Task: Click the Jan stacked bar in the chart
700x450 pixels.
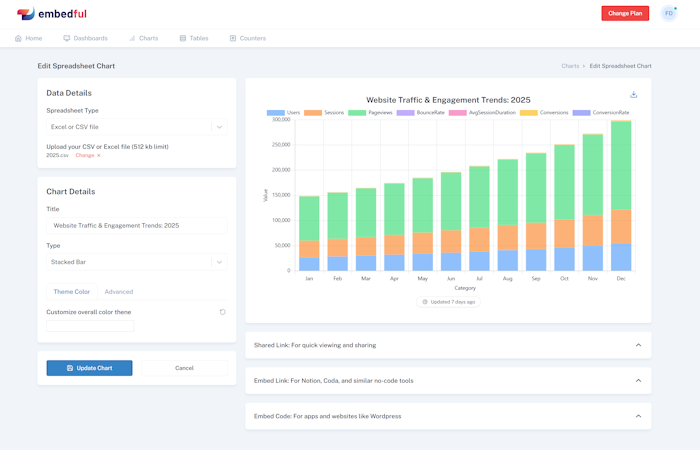Action: coord(309,233)
